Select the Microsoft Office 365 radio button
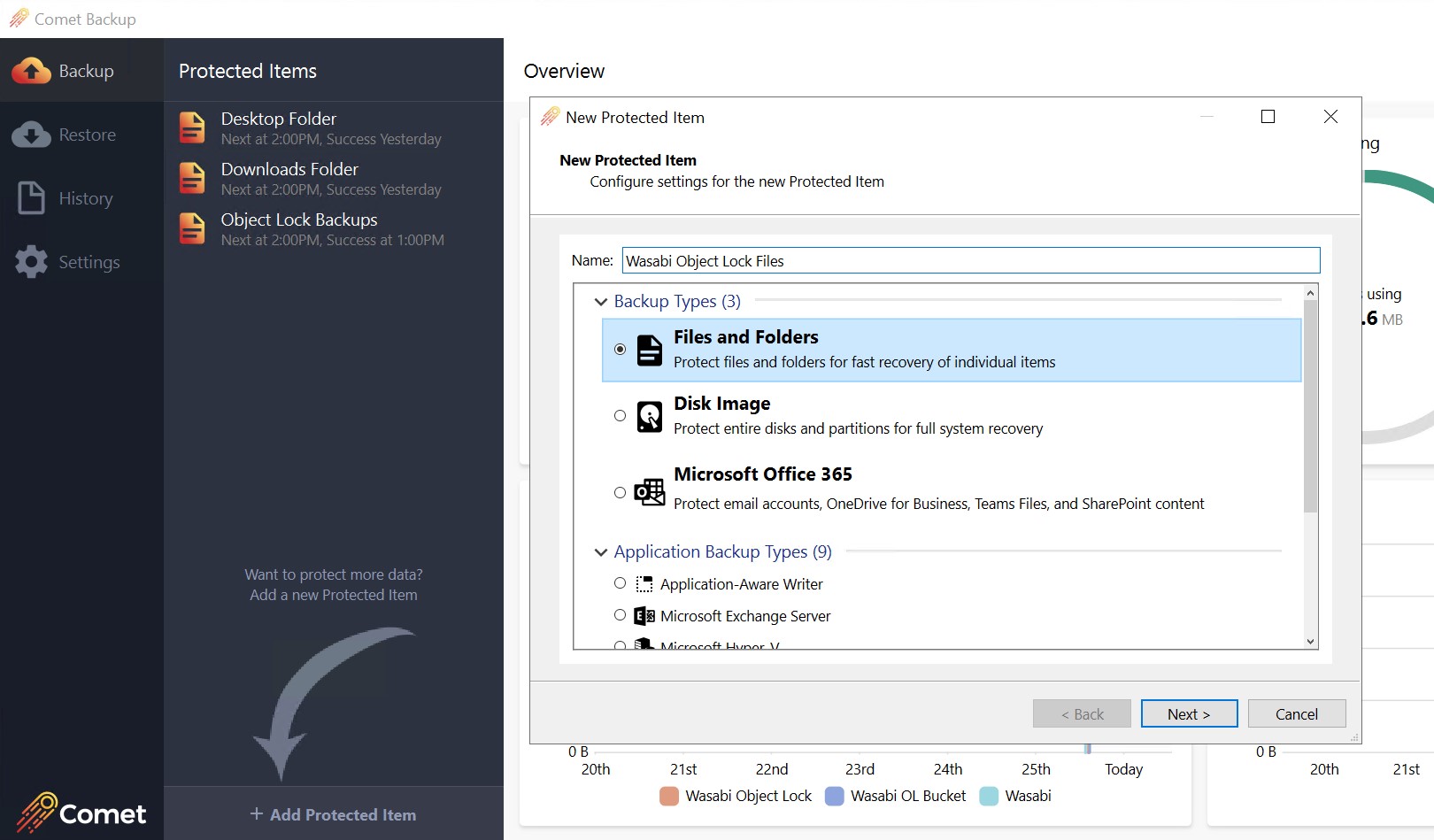The height and width of the screenshot is (840, 1434). click(620, 492)
